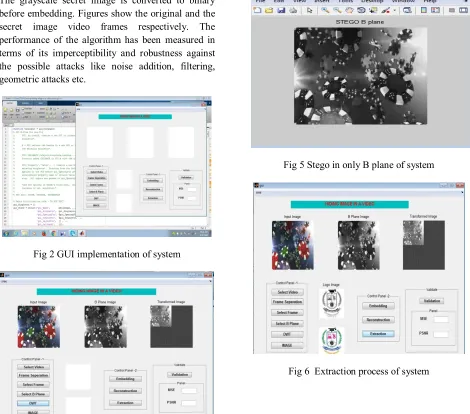The width and height of the screenshot is (470, 414).
Task: Click New Figure icon in MATLAB toolbar
Action: 257,10
